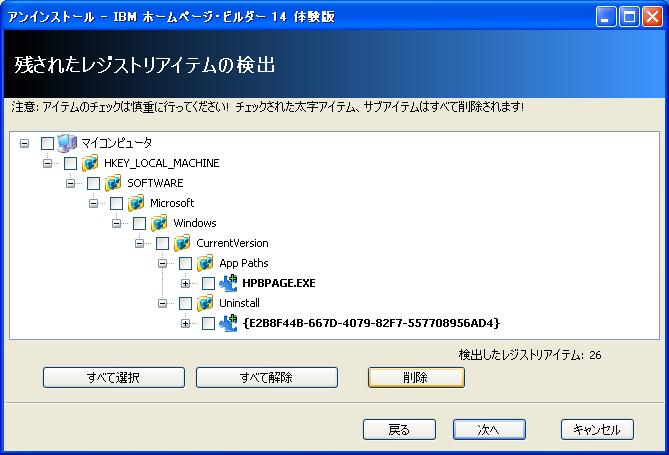Cancel with the キャンセル button
The image size is (669, 455).
[x=597, y=429]
